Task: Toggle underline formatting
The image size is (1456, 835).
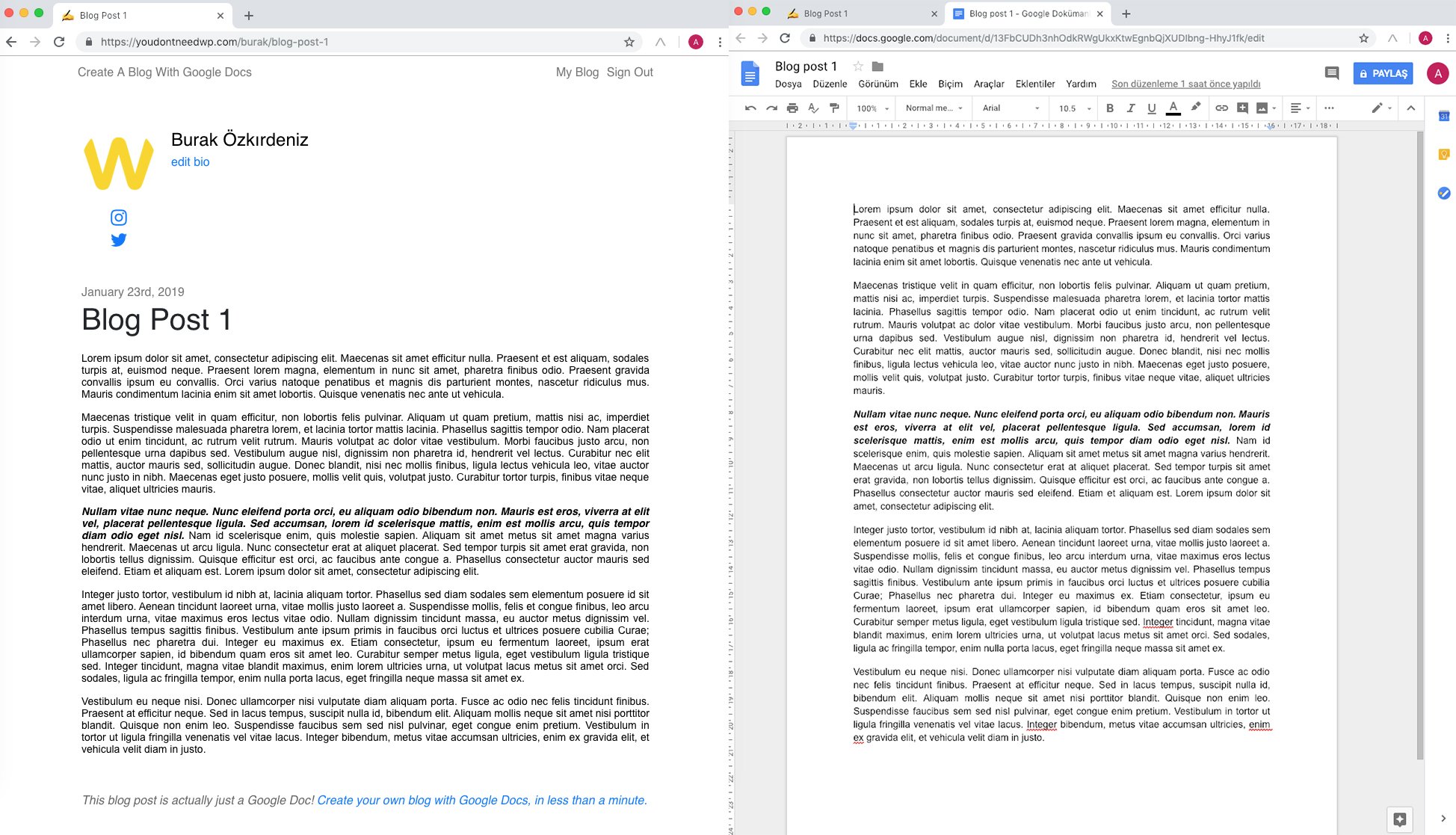Action: 1152,108
